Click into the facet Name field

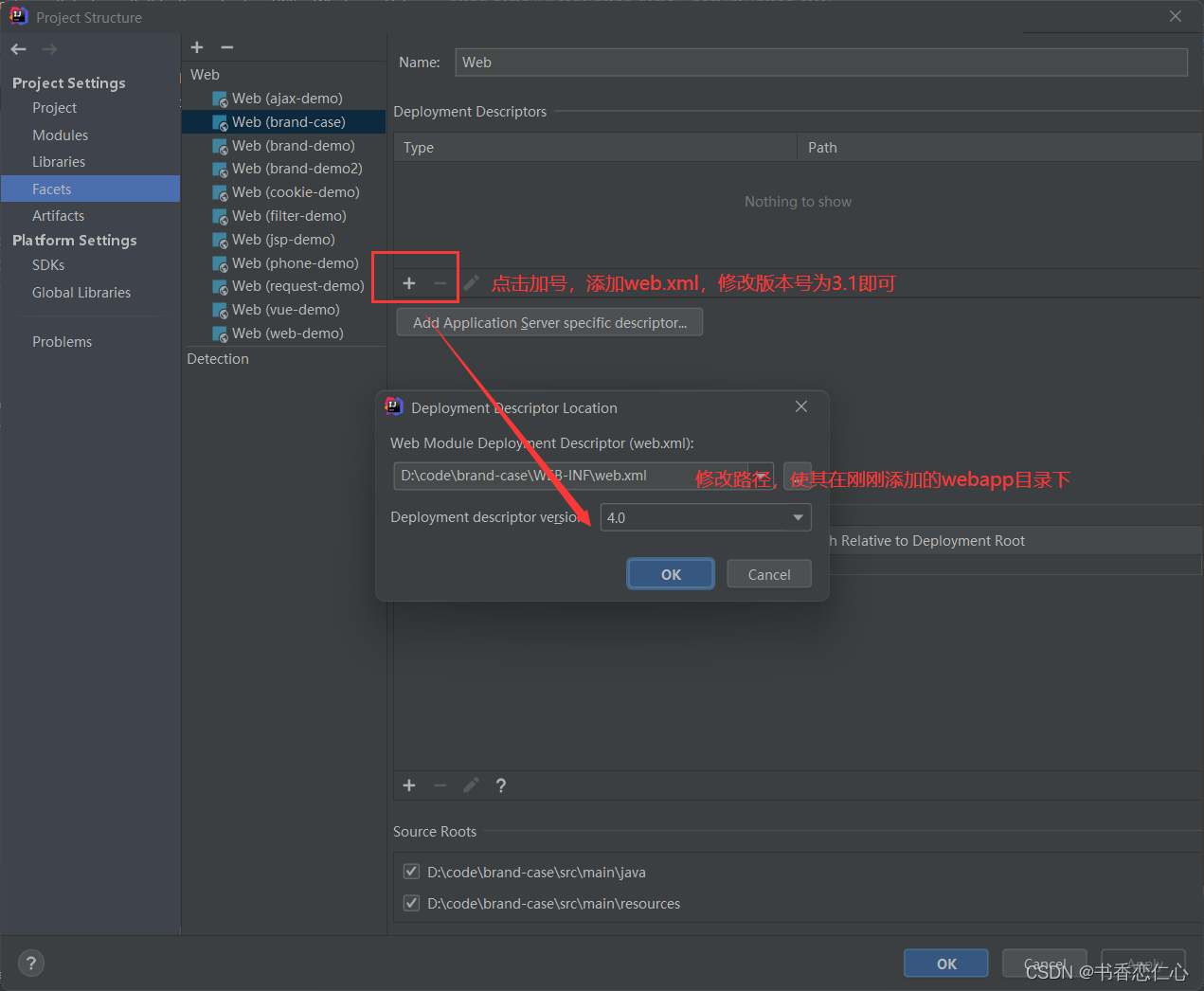(821, 63)
